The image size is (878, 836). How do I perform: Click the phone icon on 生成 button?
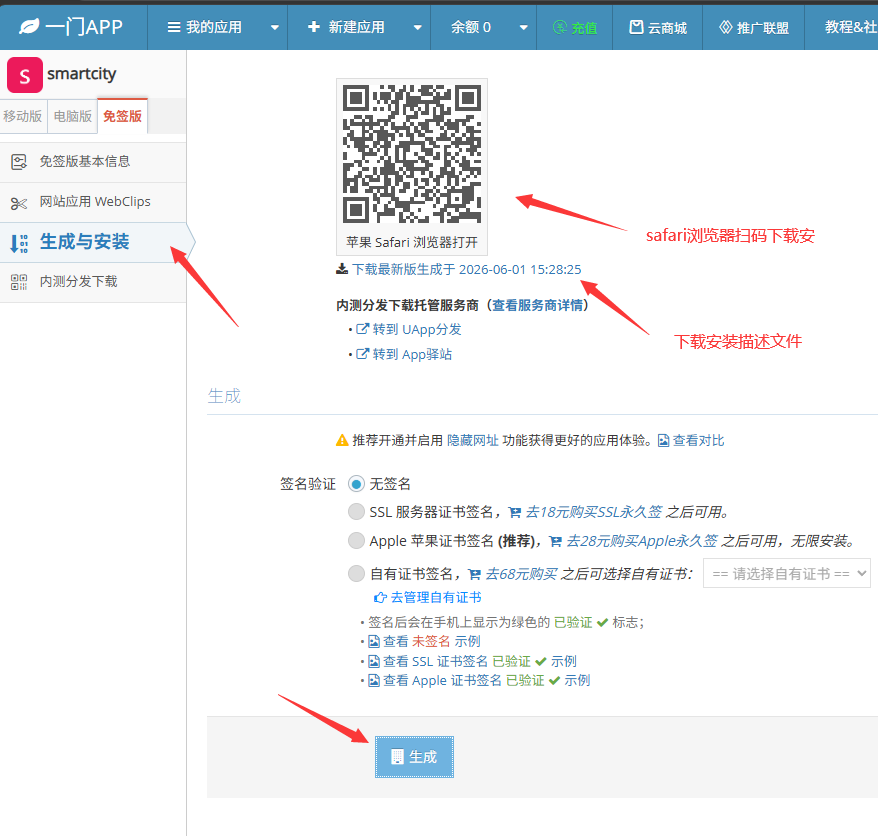pyautogui.click(x=397, y=757)
